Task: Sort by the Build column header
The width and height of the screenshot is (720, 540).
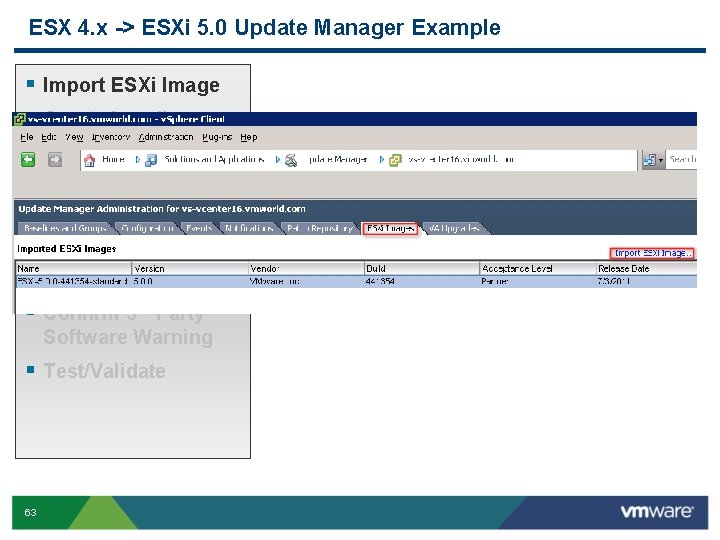Action: [x=422, y=268]
